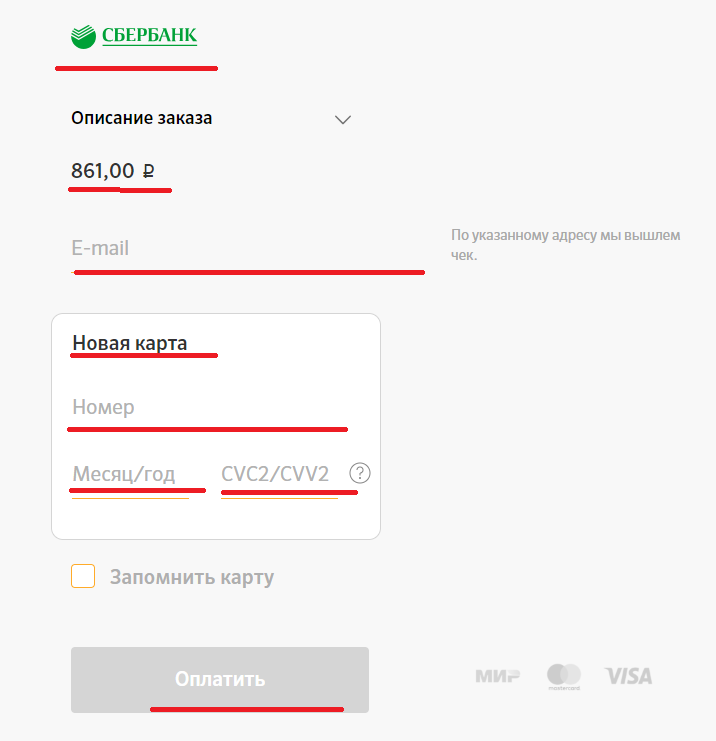Image resolution: width=716 pixels, height=741 pixels.
Task: Focus the card Номер field
Action: pos(208,408)
